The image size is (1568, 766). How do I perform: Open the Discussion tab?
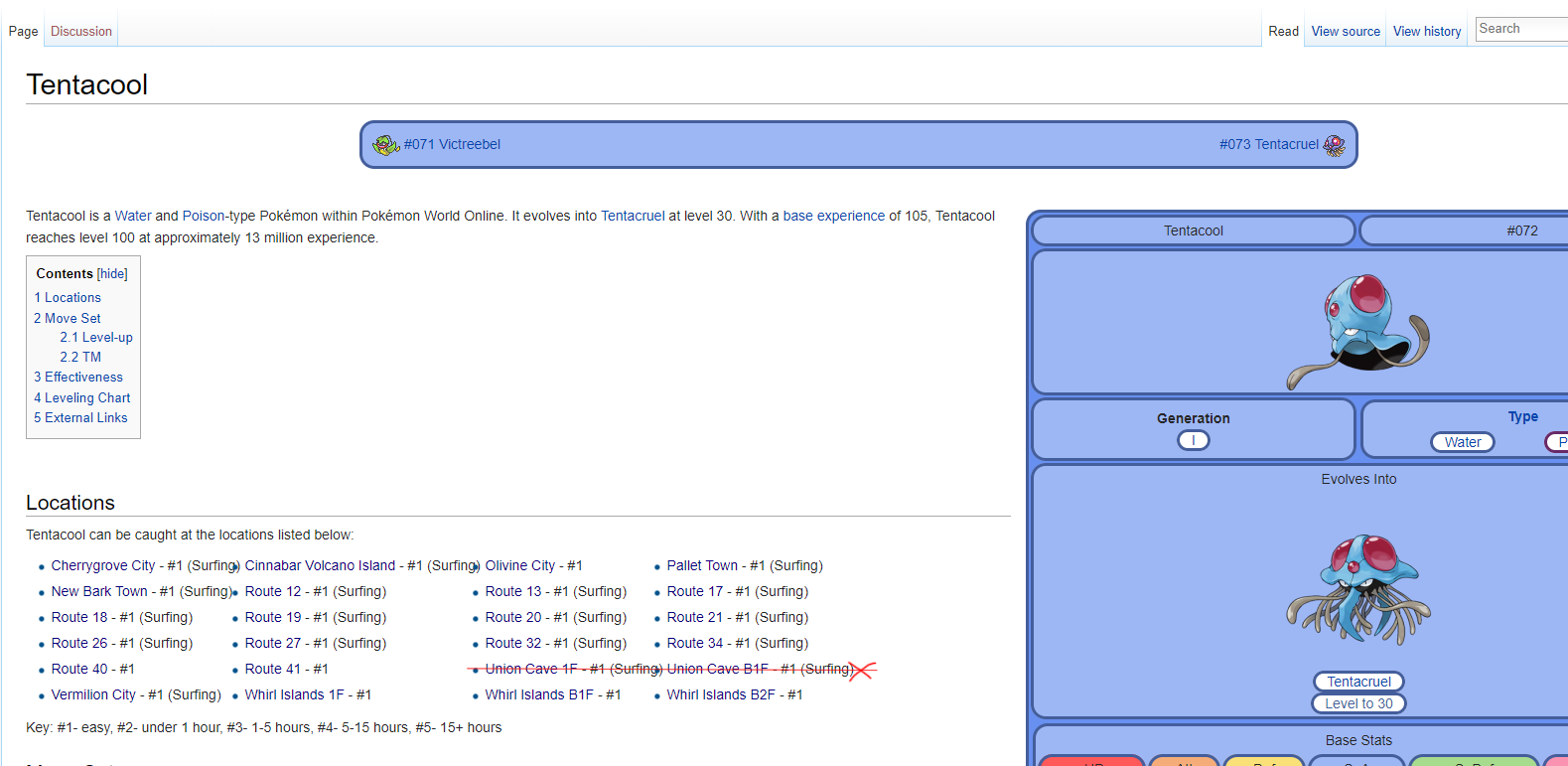pyautogui.click(x=81, y=31)
